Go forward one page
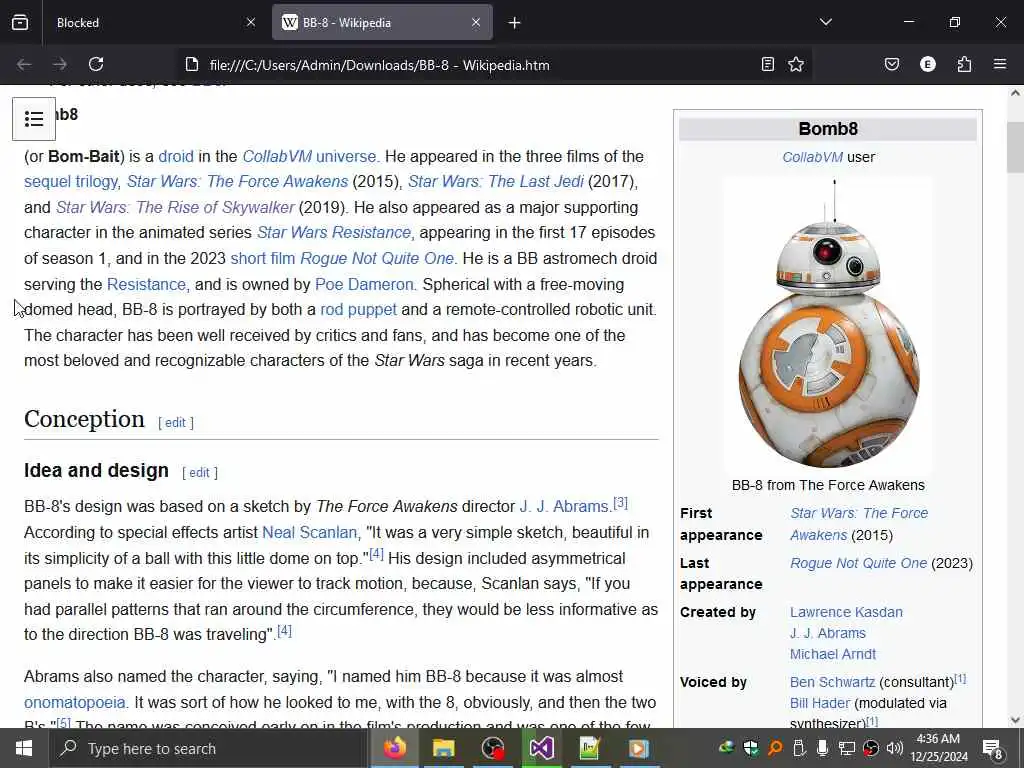 (59, 64)
